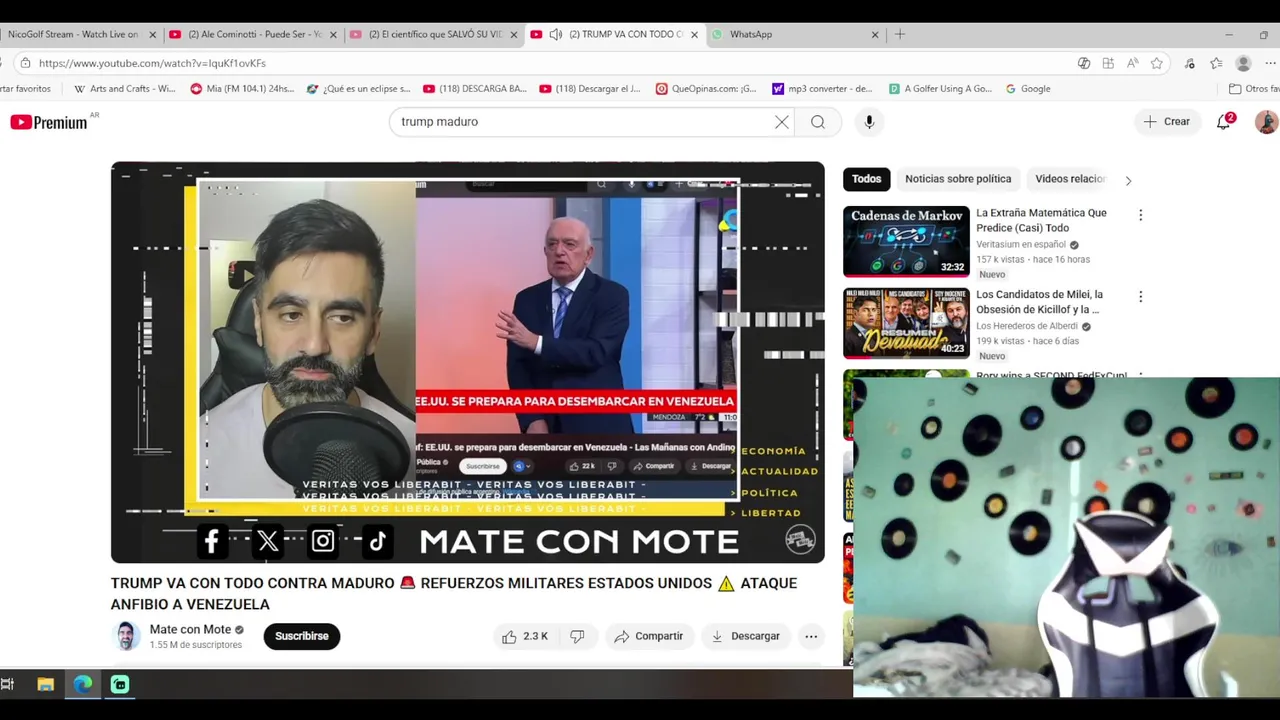Open the YouTube account avatar menu

1266,122
